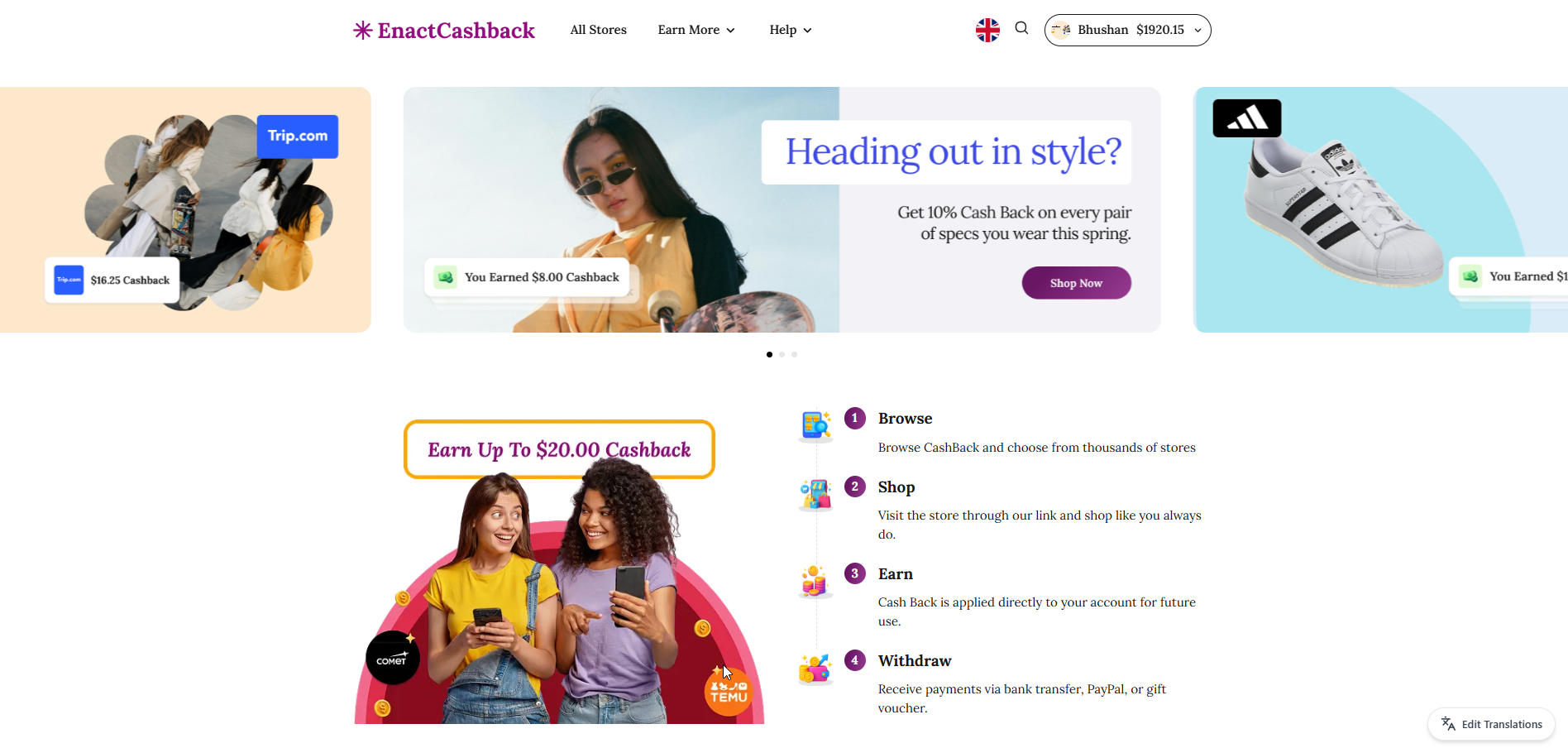Go to All Stores
The image size is (1568, 748).
[599, 30]
